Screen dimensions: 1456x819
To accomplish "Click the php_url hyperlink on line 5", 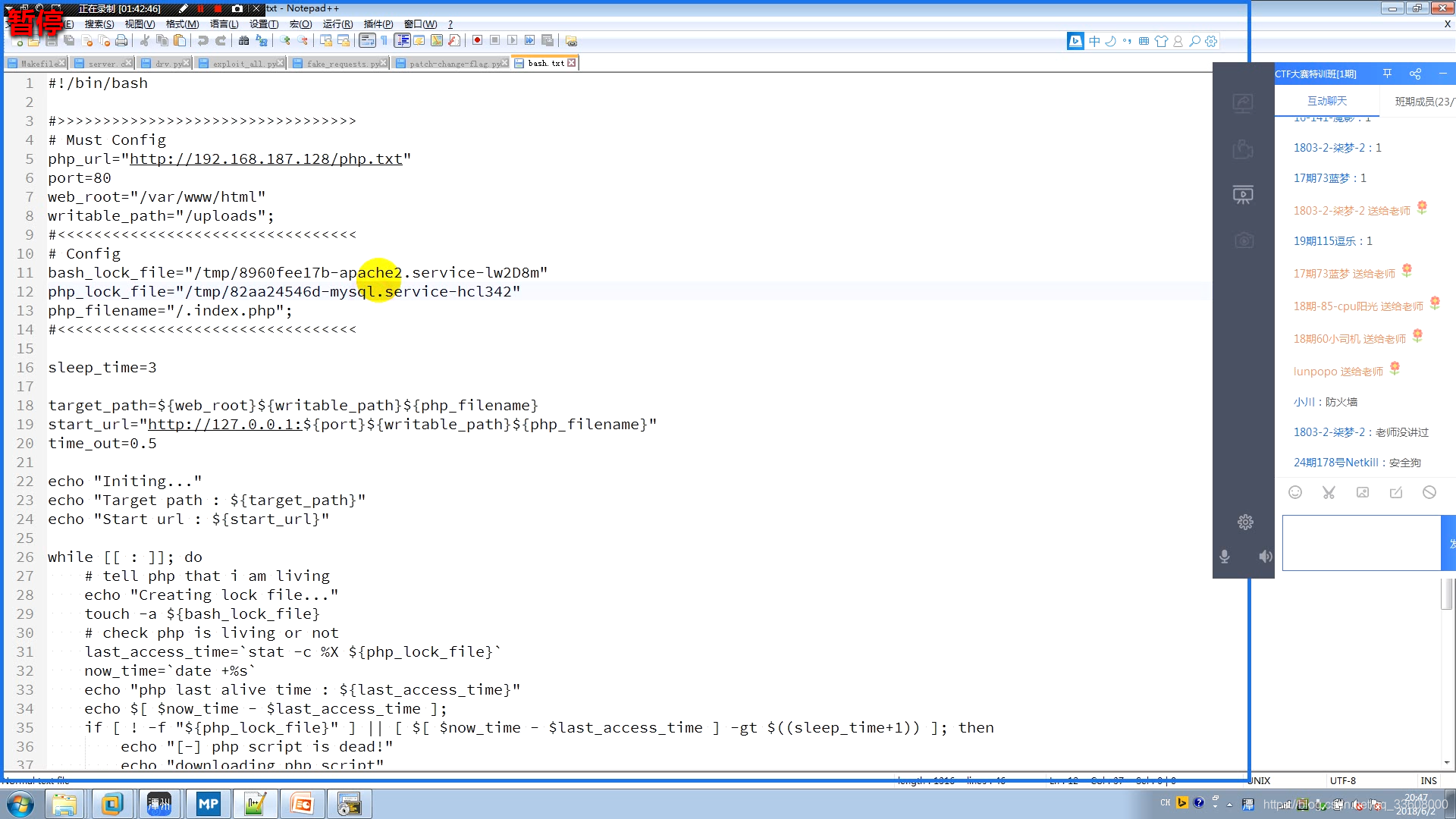I will 265,159.
